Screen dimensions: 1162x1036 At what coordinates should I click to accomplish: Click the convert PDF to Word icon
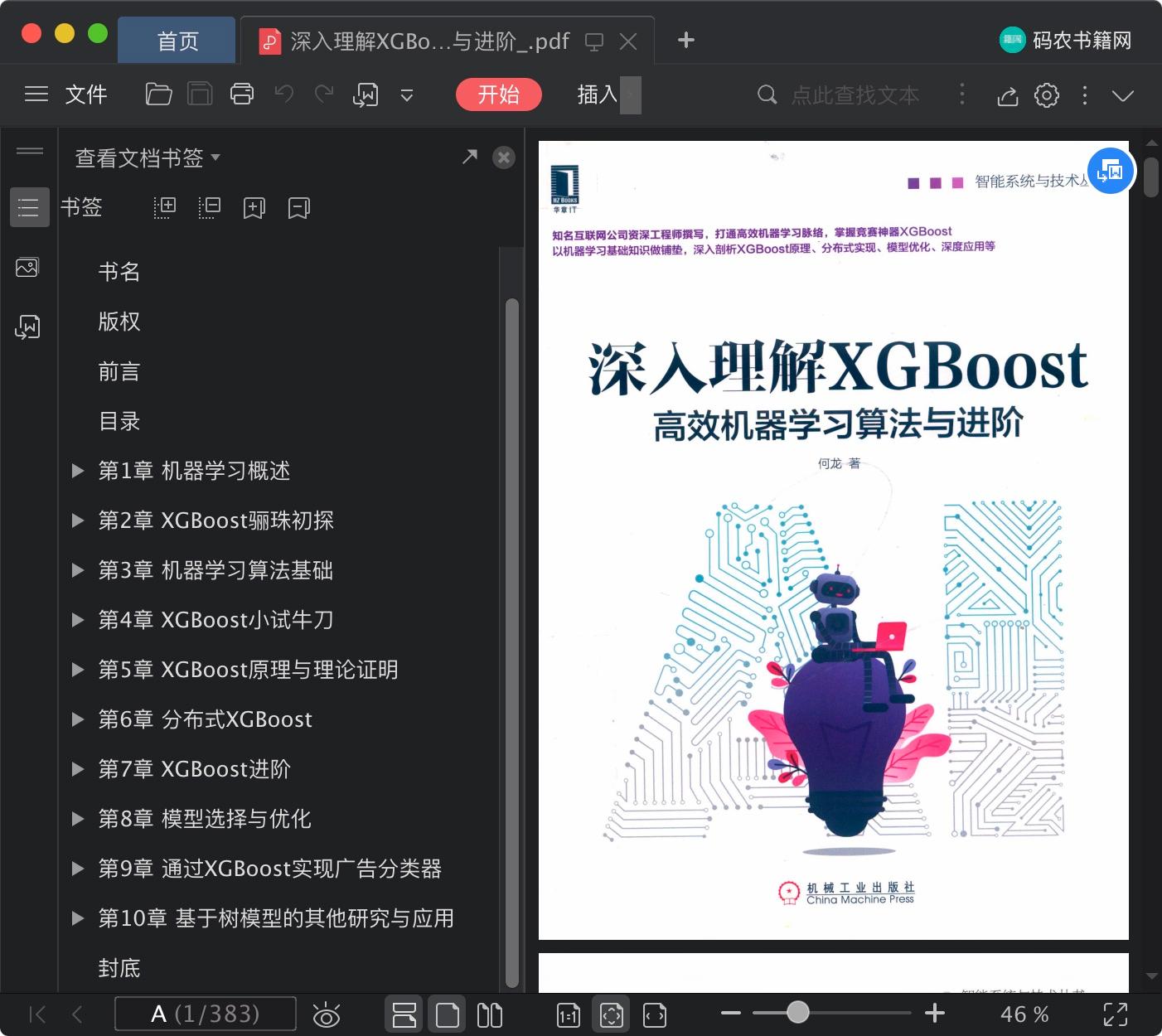[366, 95]
